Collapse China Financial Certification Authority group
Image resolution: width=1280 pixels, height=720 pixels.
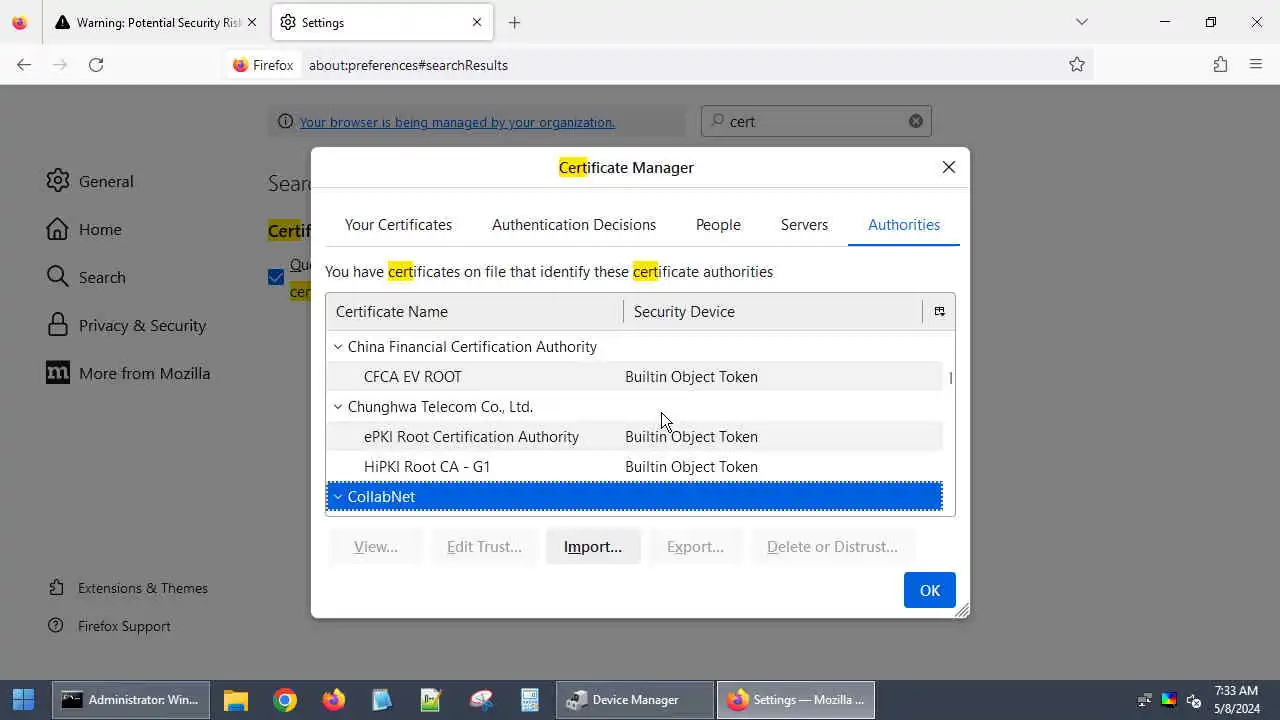[338, 347]
